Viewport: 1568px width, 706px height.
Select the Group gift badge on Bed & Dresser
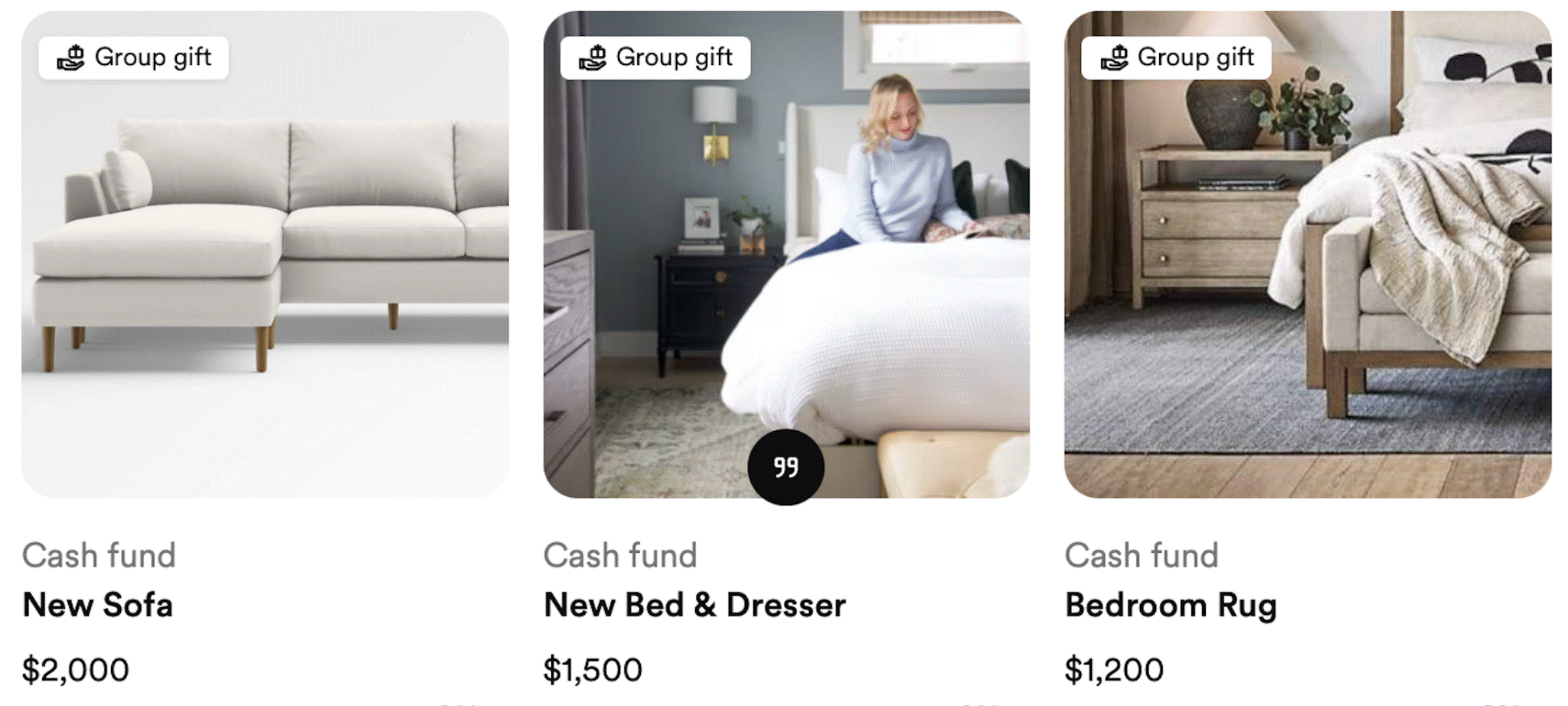point(655,58)
